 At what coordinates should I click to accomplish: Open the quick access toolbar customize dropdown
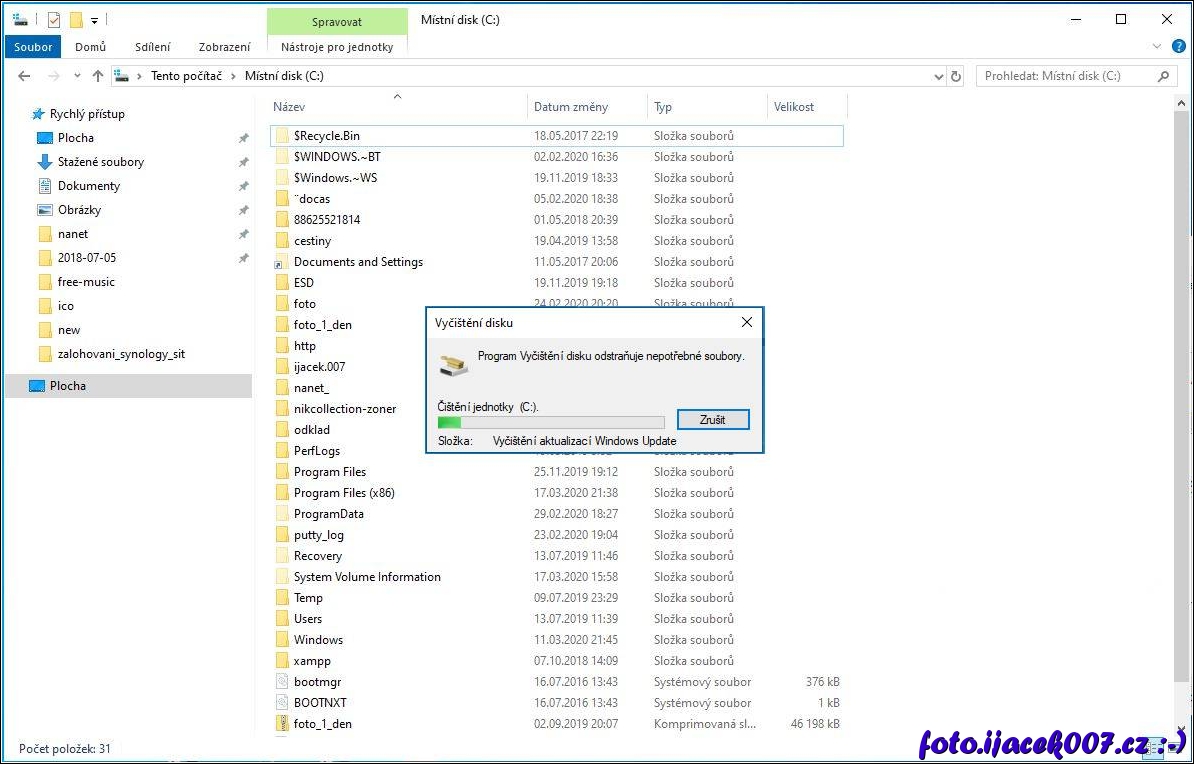94,20
